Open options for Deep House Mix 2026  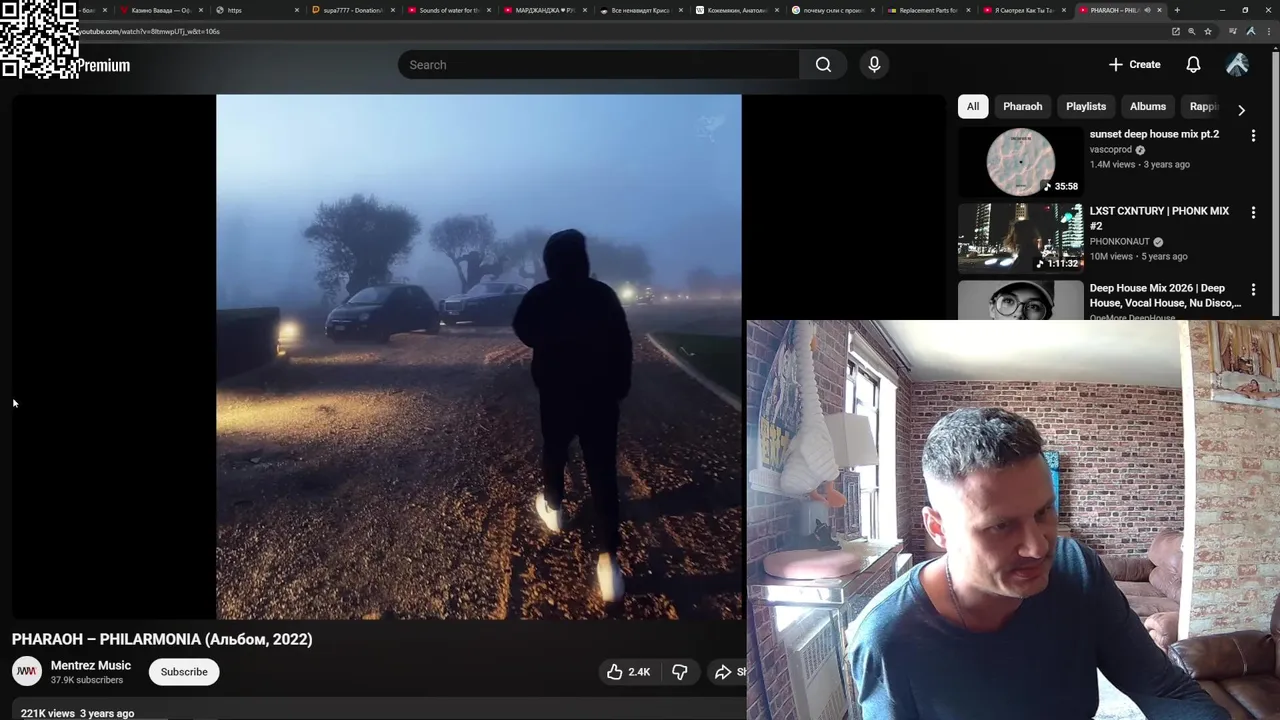pos(1253,289)
